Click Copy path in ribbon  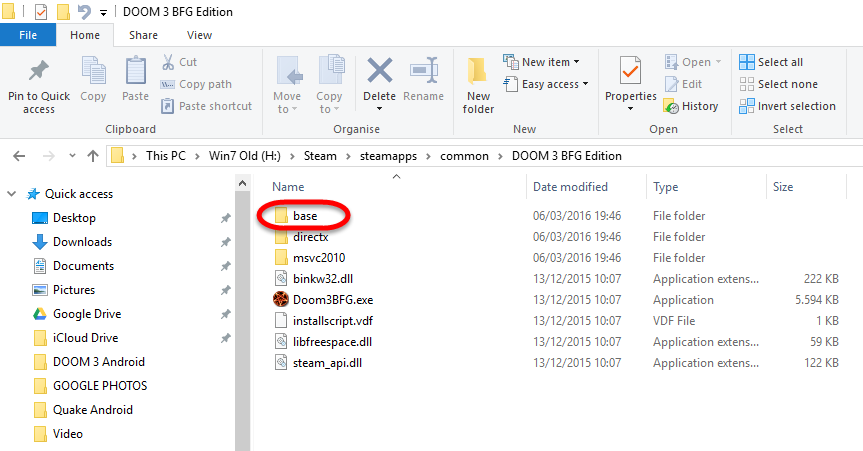pyautogui.click(x=196, y=84)
